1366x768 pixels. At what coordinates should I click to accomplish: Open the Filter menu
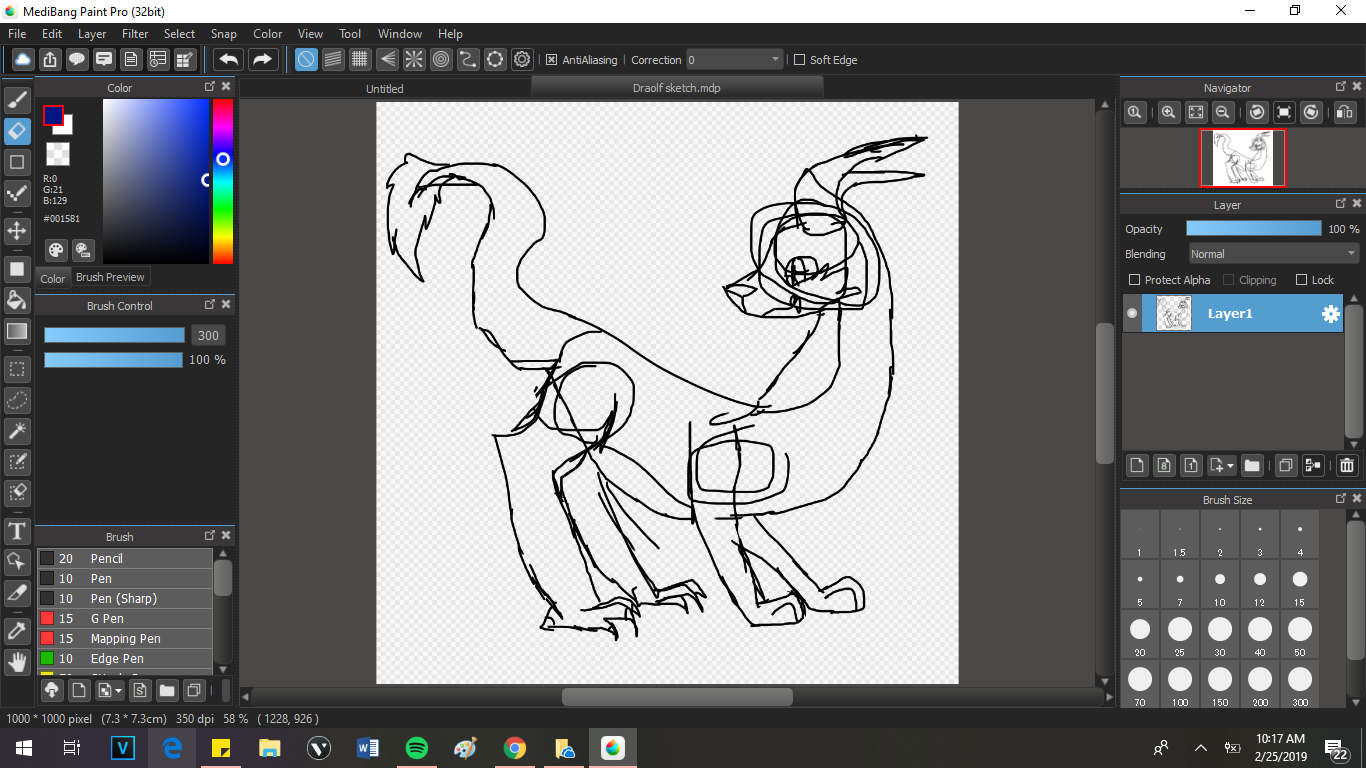coord(135,34)
